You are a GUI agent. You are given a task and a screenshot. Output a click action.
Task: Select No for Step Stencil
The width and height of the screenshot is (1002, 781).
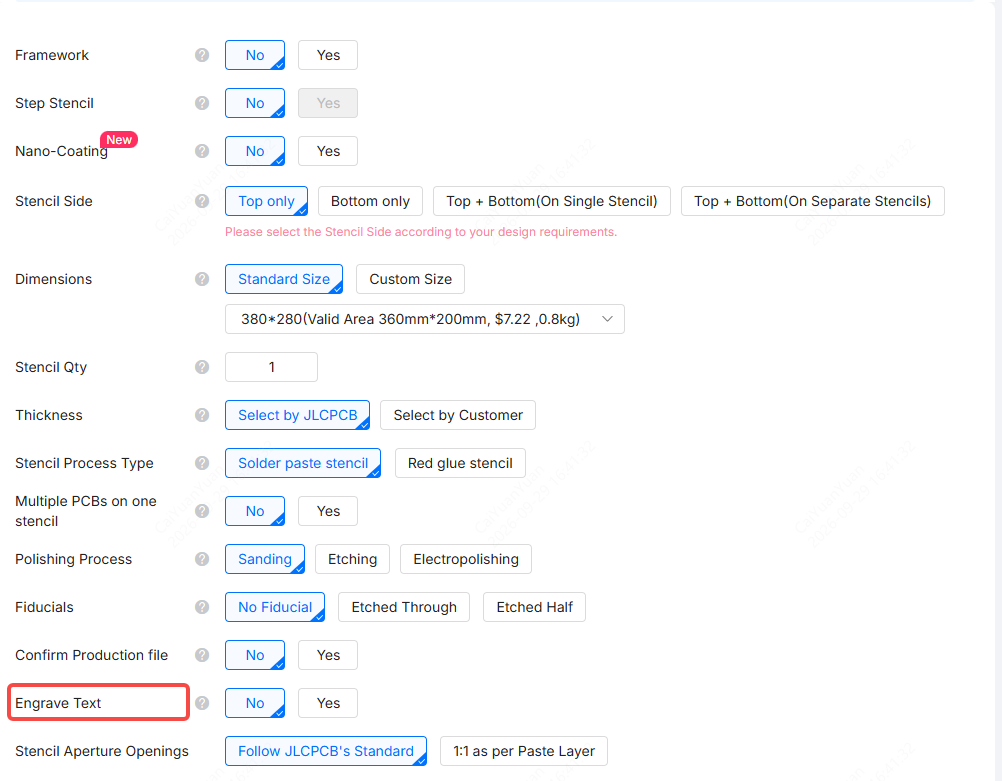255,103
